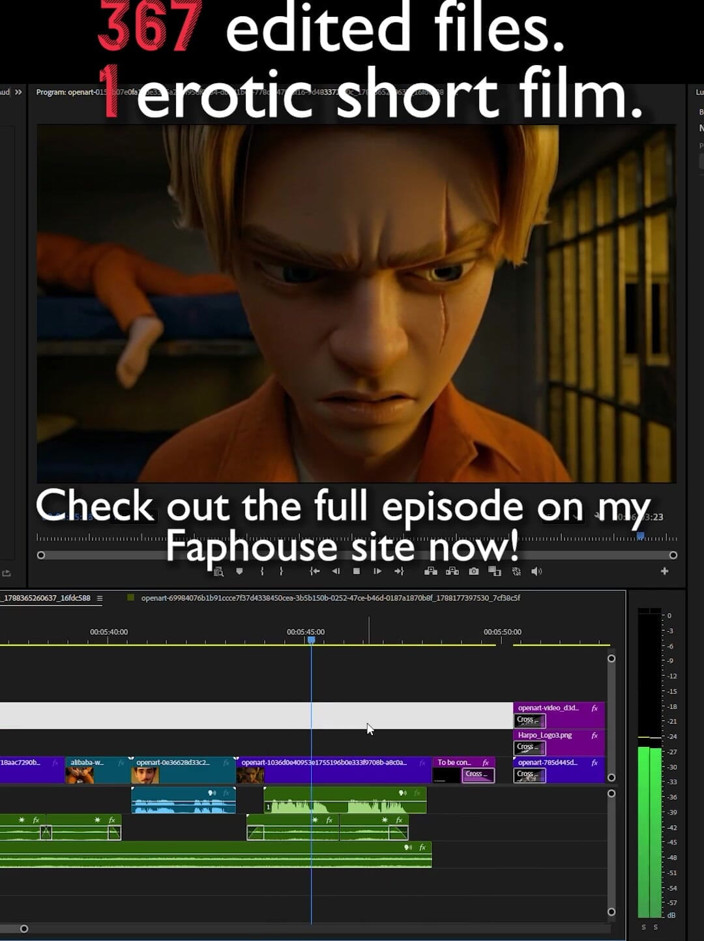The image size is (704, 941).
Task: Click the 00:05:40:00 ruler timecode
Action: click(x=109, y=632)
